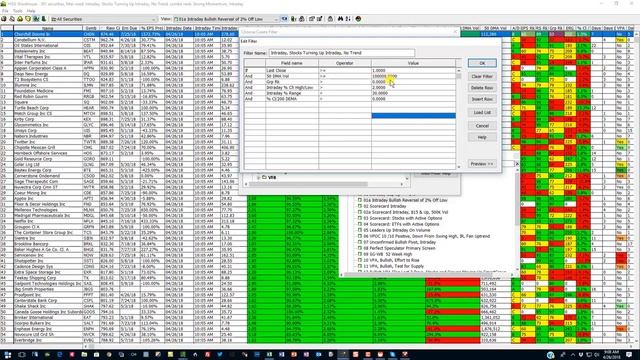The height and width of the screenshot is (360, 640).
Task: Tick checkbox for 07 Unconfirmed Bullish Pivot, Intraday
Action: pyautogui.click(x=360, y=242)
